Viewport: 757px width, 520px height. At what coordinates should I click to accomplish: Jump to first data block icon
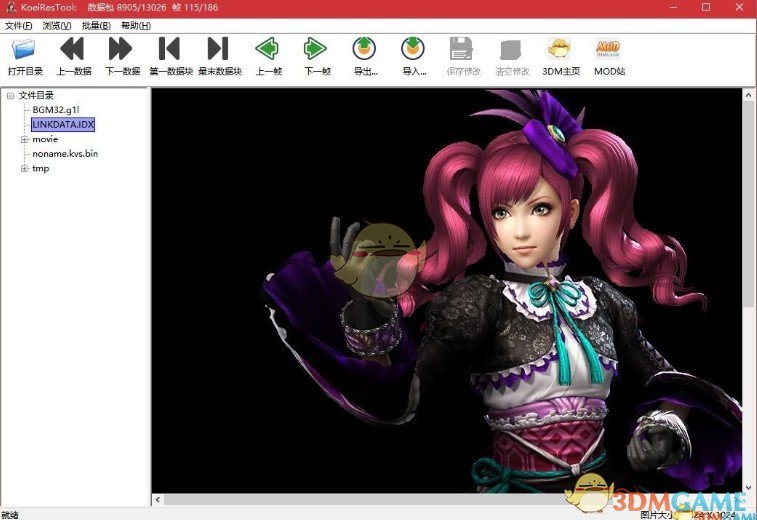[x=169, y=49]
